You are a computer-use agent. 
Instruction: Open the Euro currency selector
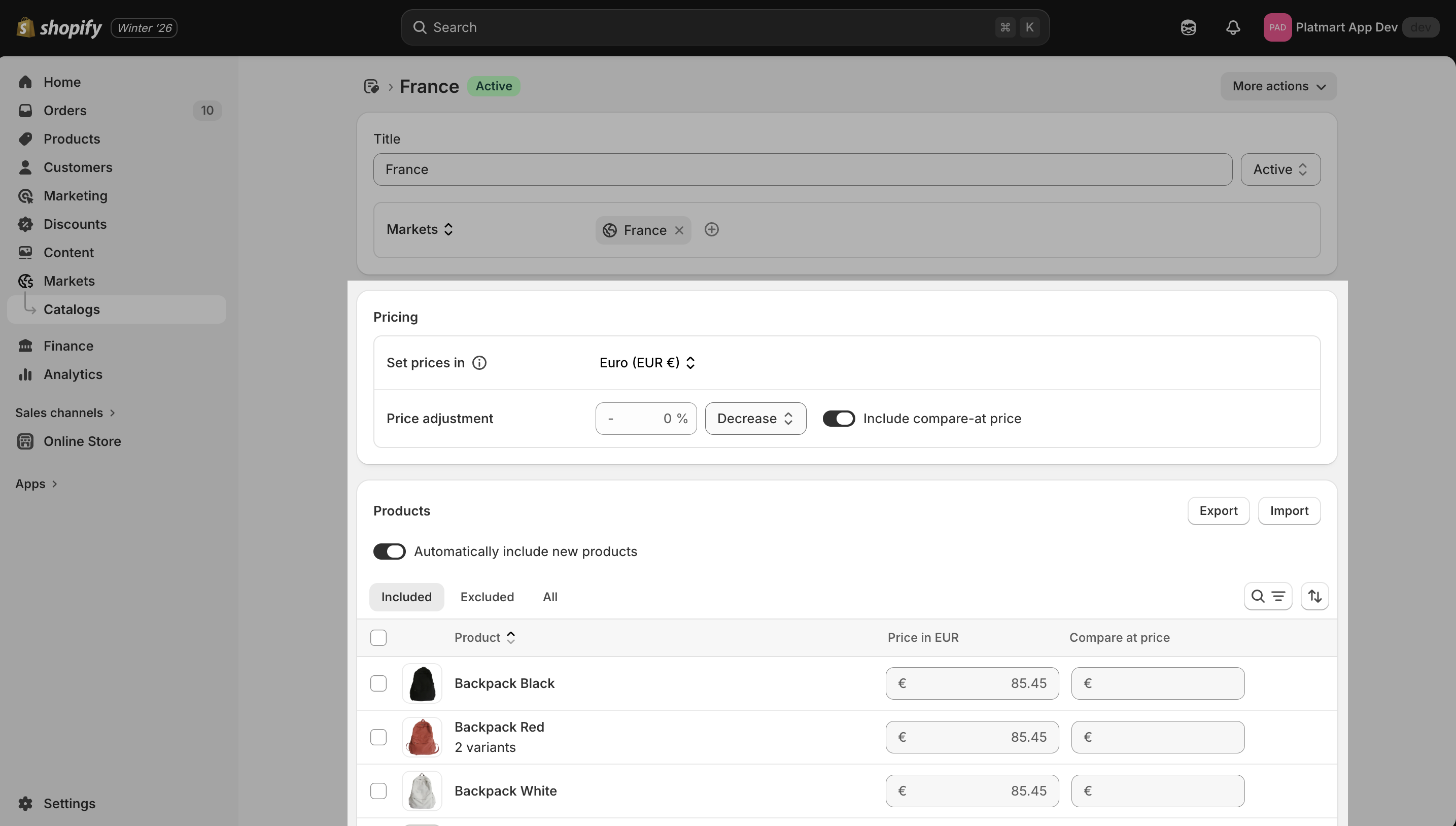[x=647, y=362]
